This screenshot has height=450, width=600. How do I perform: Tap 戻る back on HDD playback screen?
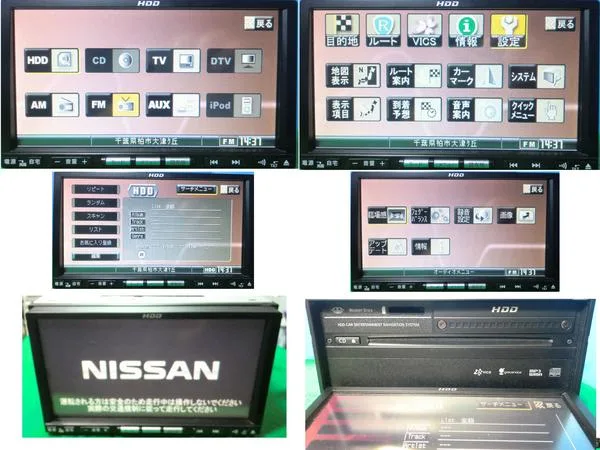pyautogui.click(x=230, y=189)
